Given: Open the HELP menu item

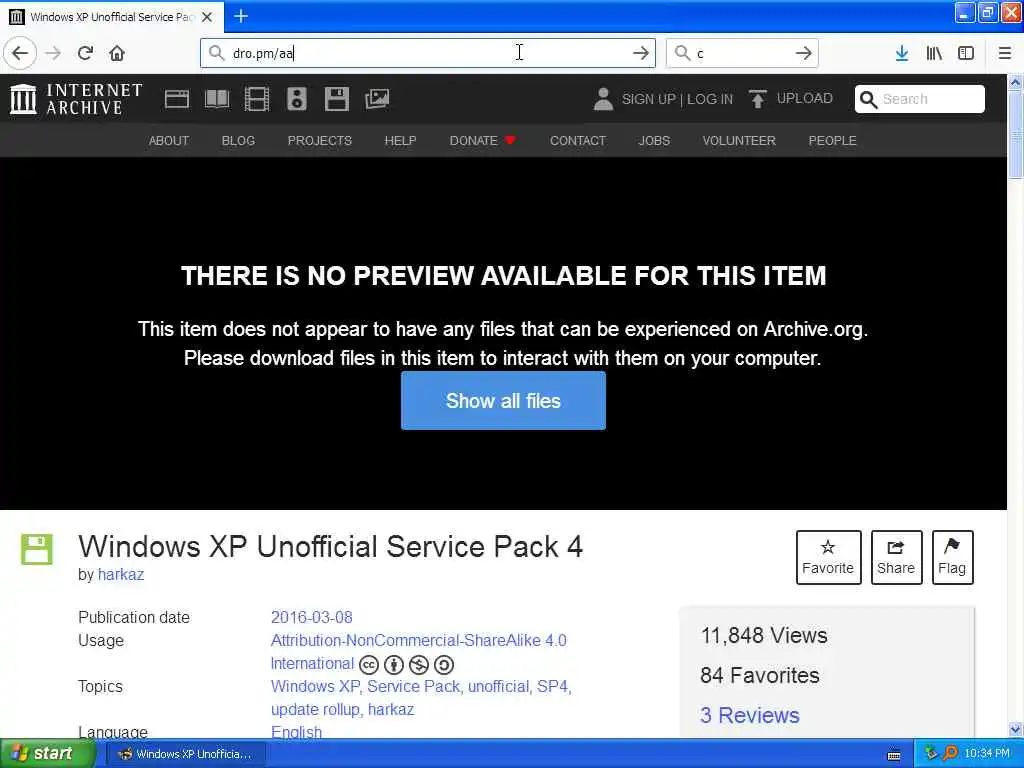Looking at the screenshot, I should click(400, 140).
